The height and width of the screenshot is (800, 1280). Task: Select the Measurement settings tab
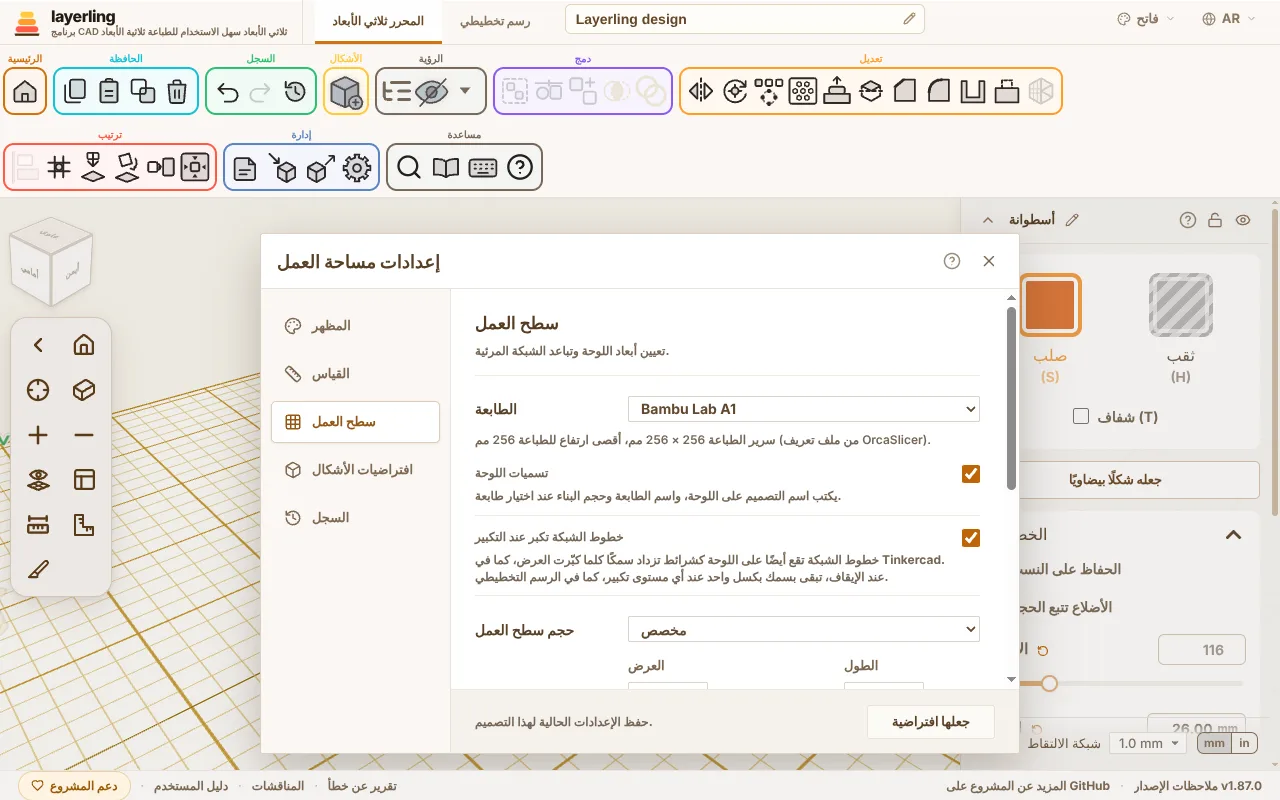tap(355, 374)
